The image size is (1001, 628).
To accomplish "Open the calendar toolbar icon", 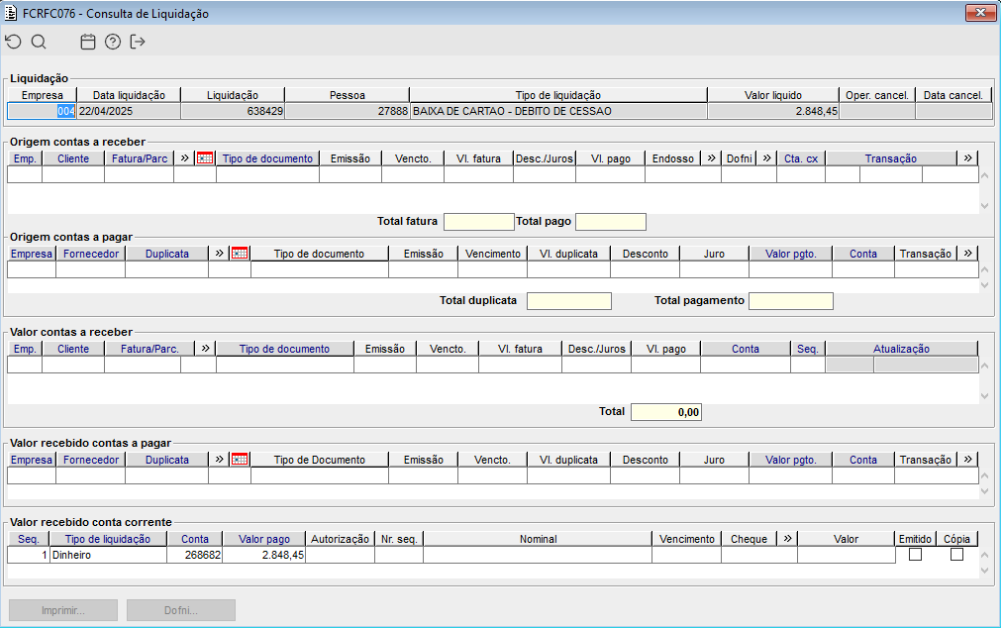I will point(88,42).
